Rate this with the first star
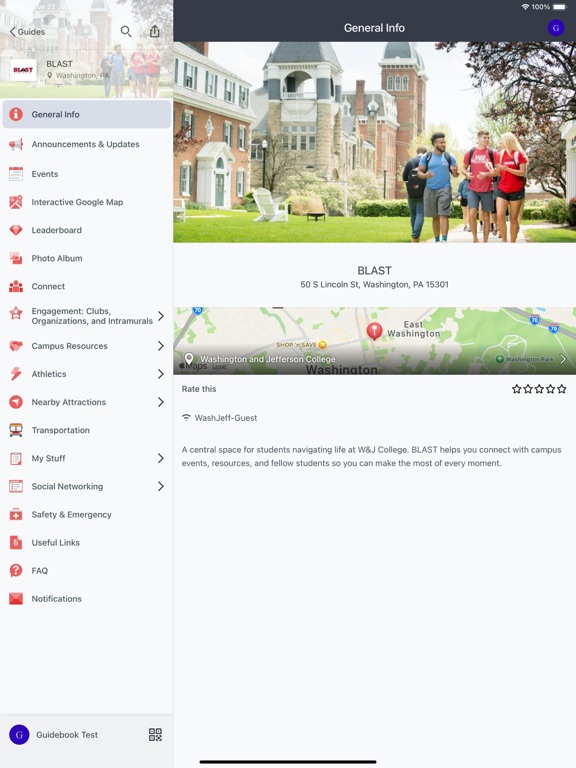Image resolution: width=576 pixels, height=768 pixels. coord(516,389)
